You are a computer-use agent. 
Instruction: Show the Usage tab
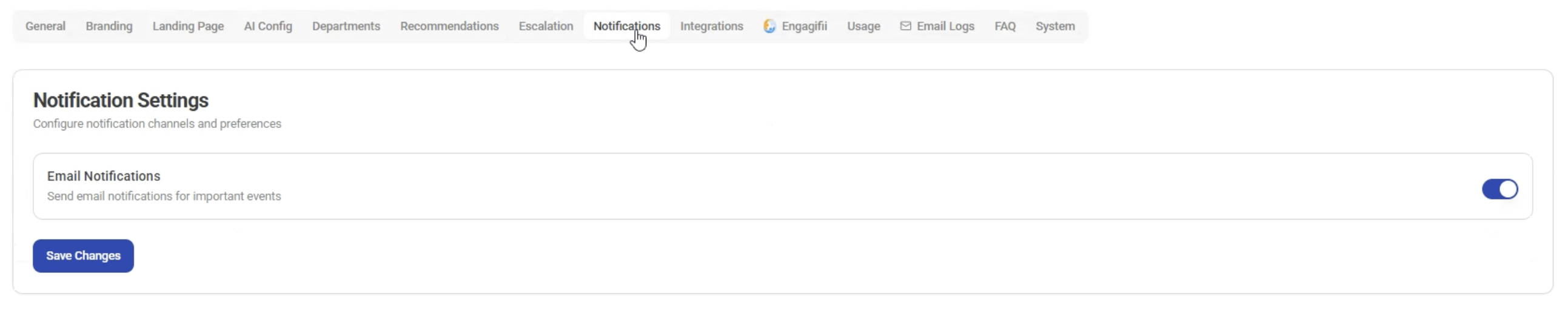coord(863,26)
